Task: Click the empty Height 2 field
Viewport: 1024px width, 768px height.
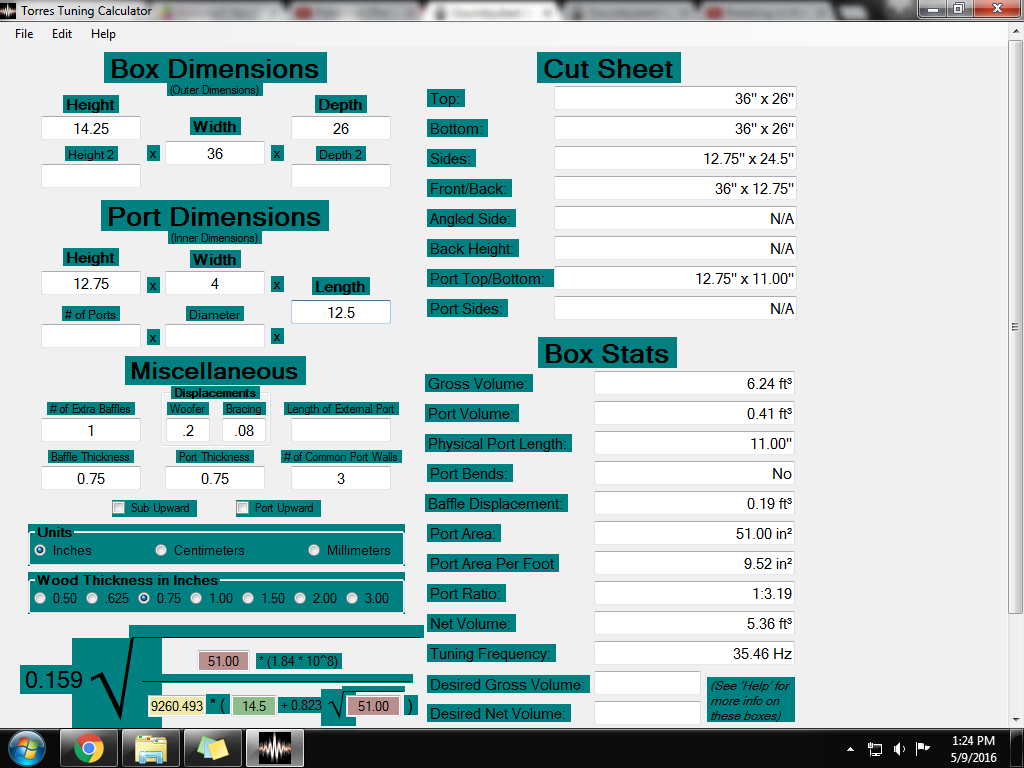Action: pos(91,176)
